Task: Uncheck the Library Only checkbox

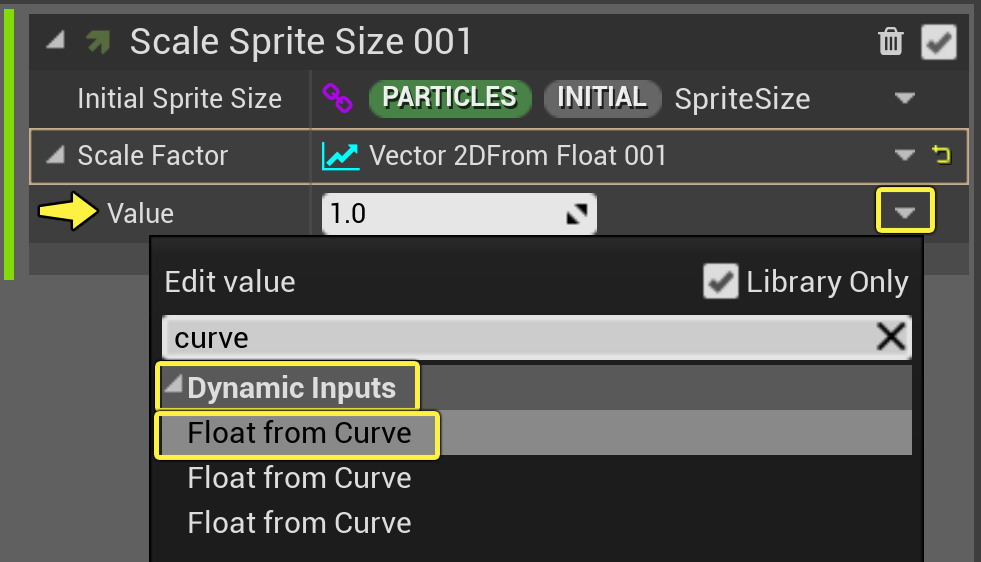Action: (720, 282)
